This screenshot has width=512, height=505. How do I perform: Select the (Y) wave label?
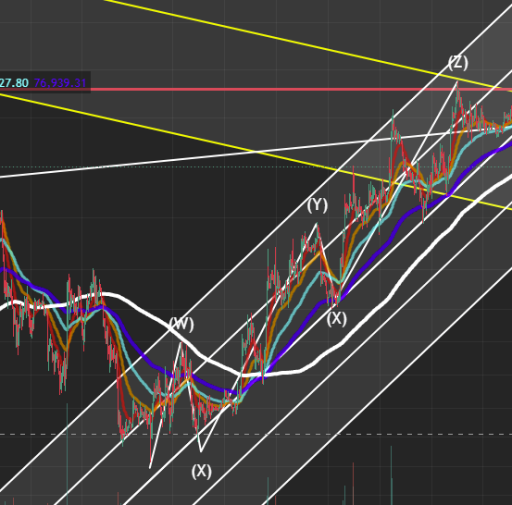tap(317, 205)
